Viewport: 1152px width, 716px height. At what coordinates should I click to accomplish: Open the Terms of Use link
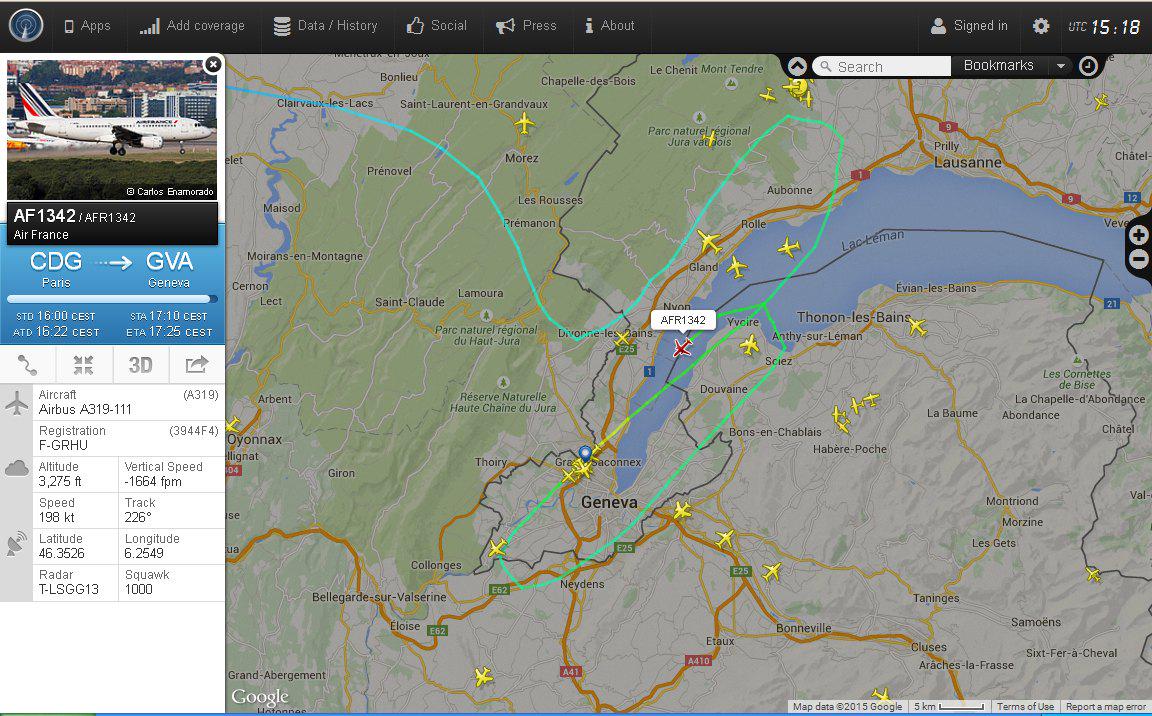(x=1025, y=706)
